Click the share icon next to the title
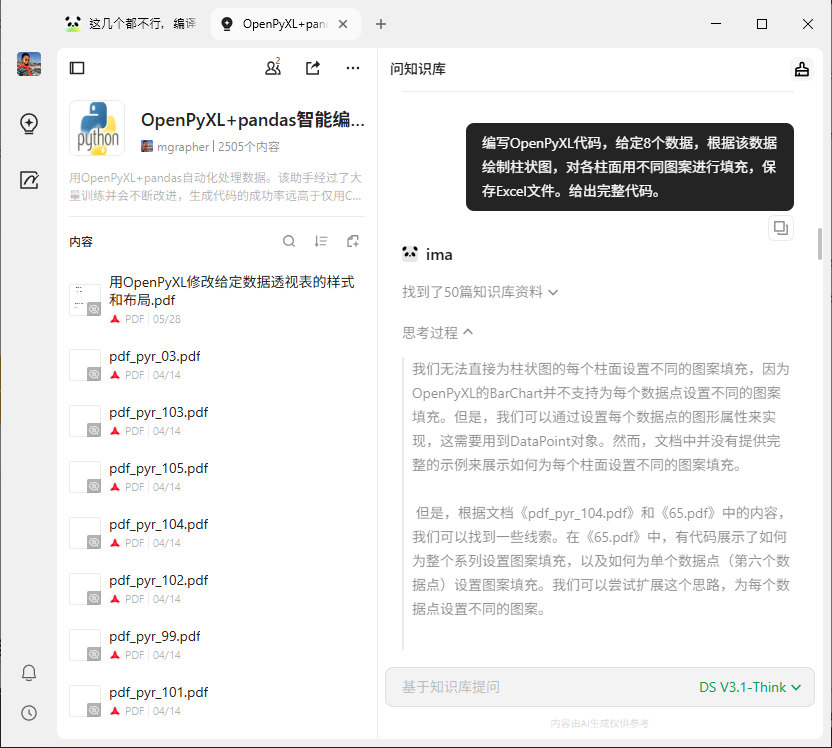This screenshot has height=748, width=832. [x=312, y=67]
